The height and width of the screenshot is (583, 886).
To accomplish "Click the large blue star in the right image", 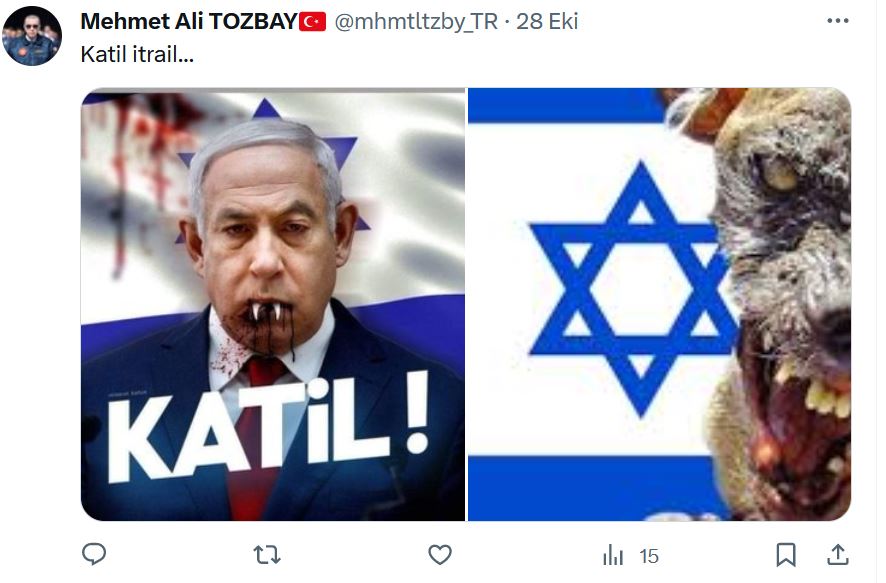I will point(633,289).
